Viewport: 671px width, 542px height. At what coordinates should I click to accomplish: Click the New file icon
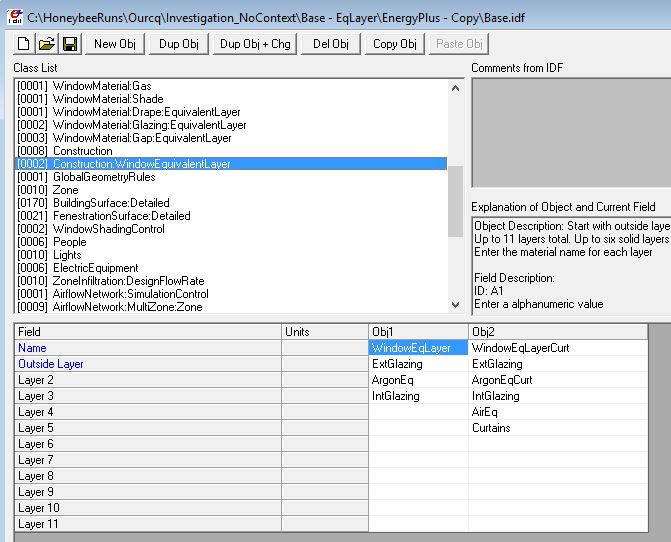(24, 44)
